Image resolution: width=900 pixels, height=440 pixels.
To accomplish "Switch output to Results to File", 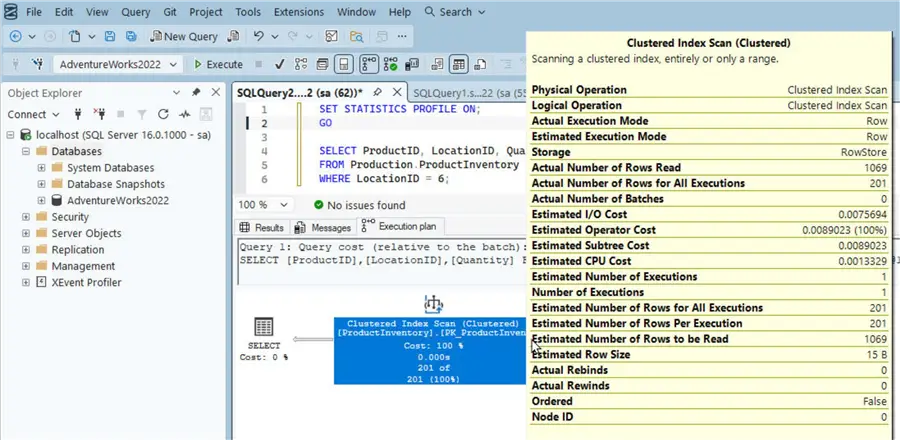I will click(480, 64).
